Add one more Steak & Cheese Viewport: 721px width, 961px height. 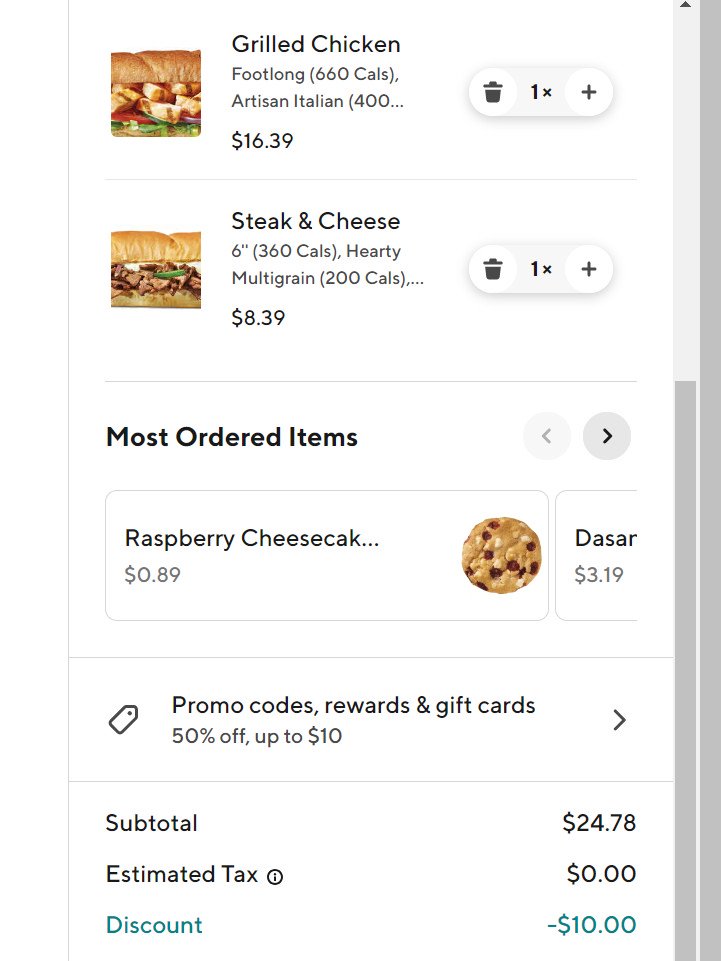coord(589,269)
